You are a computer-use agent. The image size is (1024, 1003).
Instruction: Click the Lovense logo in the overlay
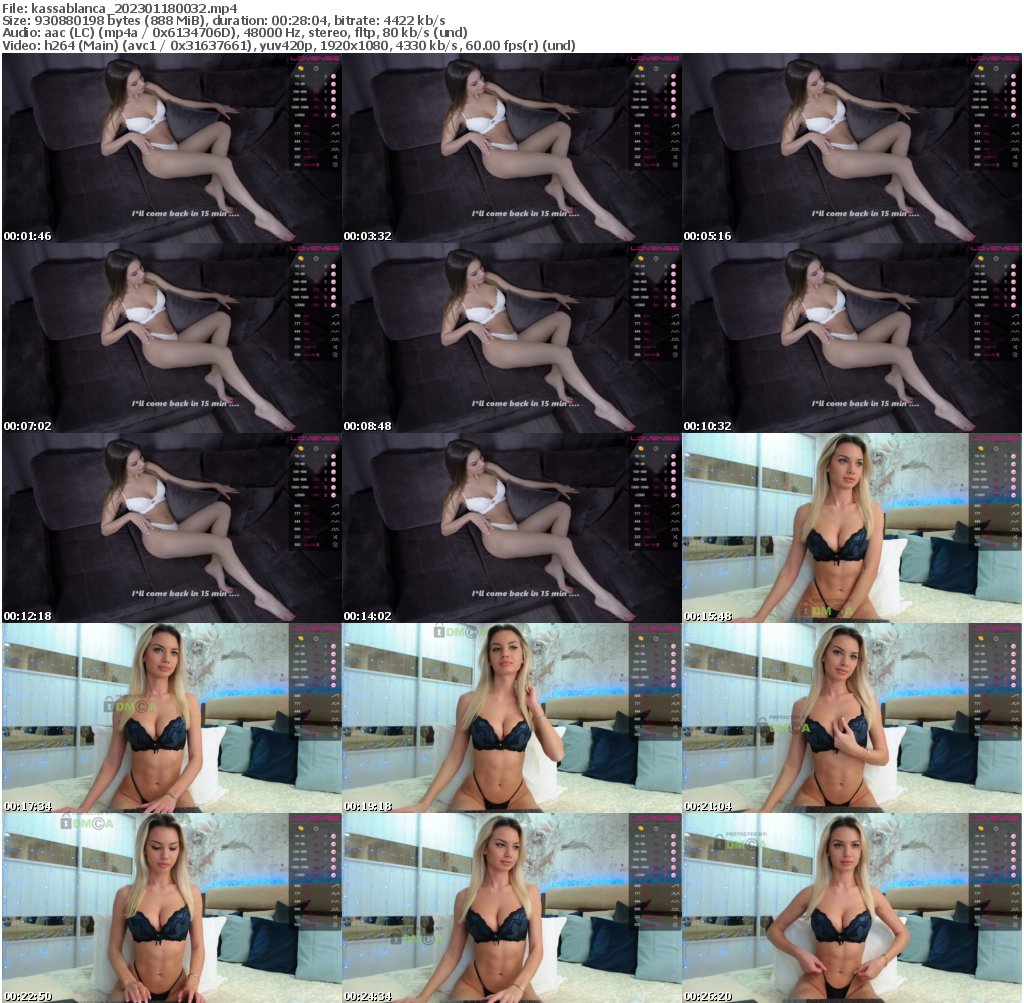pos(315,57)
